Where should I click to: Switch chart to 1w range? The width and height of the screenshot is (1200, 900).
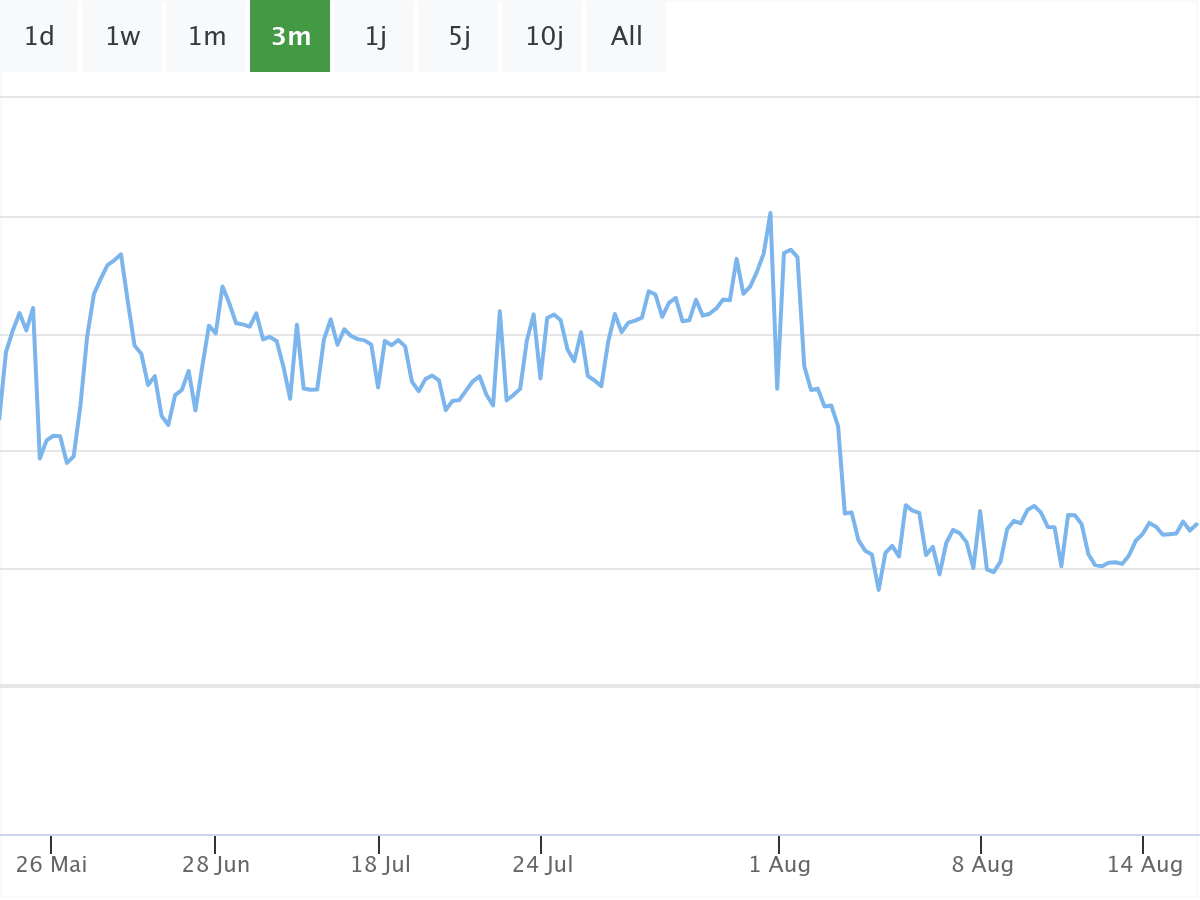(x=123, y=37)
